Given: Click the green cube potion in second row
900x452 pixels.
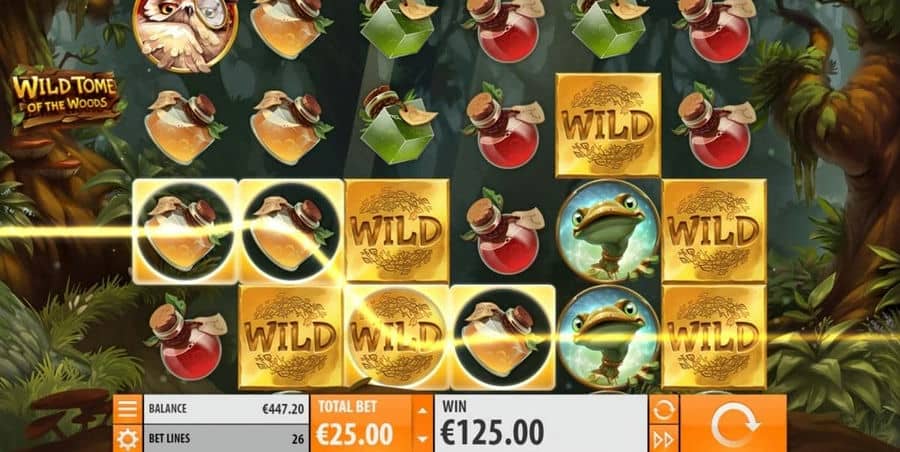Looking at the screenshot, I should [397, 125].
